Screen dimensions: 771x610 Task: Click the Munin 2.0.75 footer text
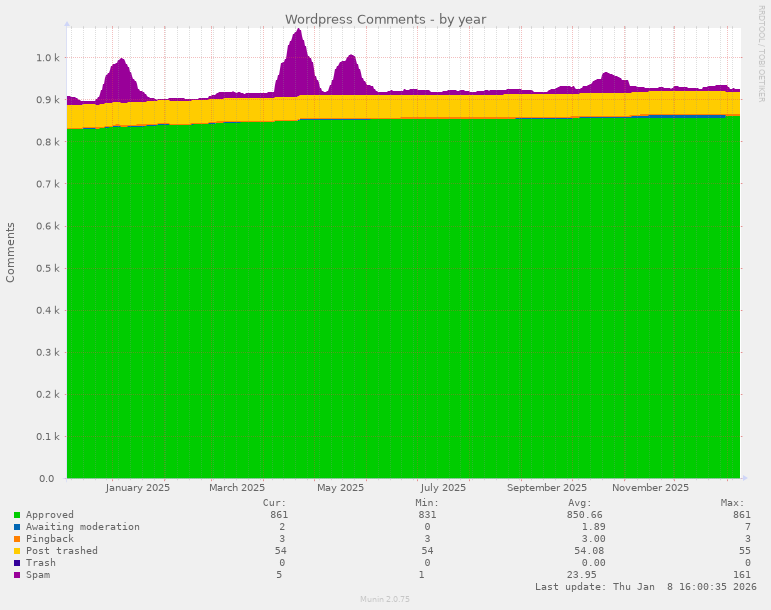(385, 600)
